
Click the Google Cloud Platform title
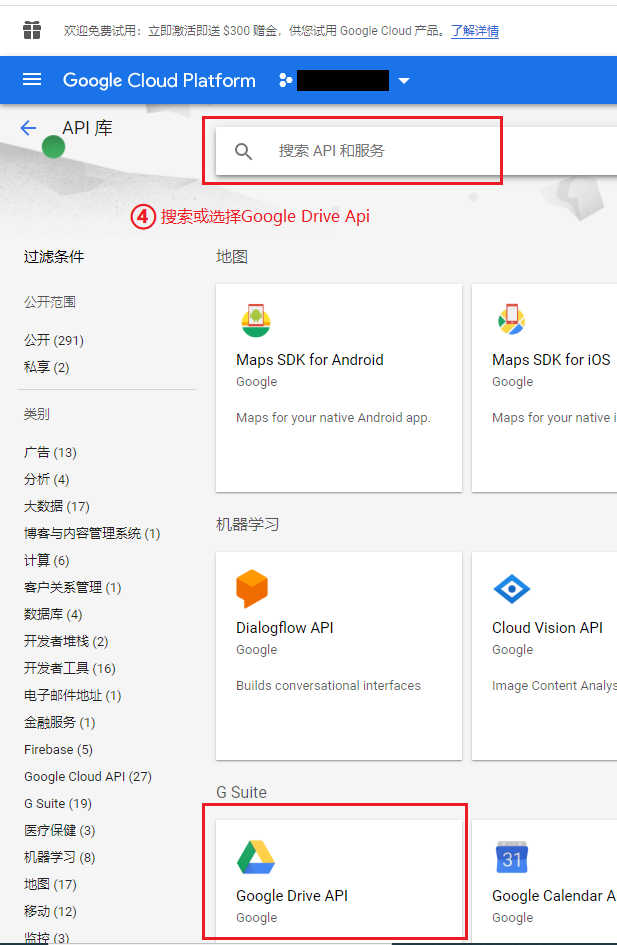pos(159,80)
